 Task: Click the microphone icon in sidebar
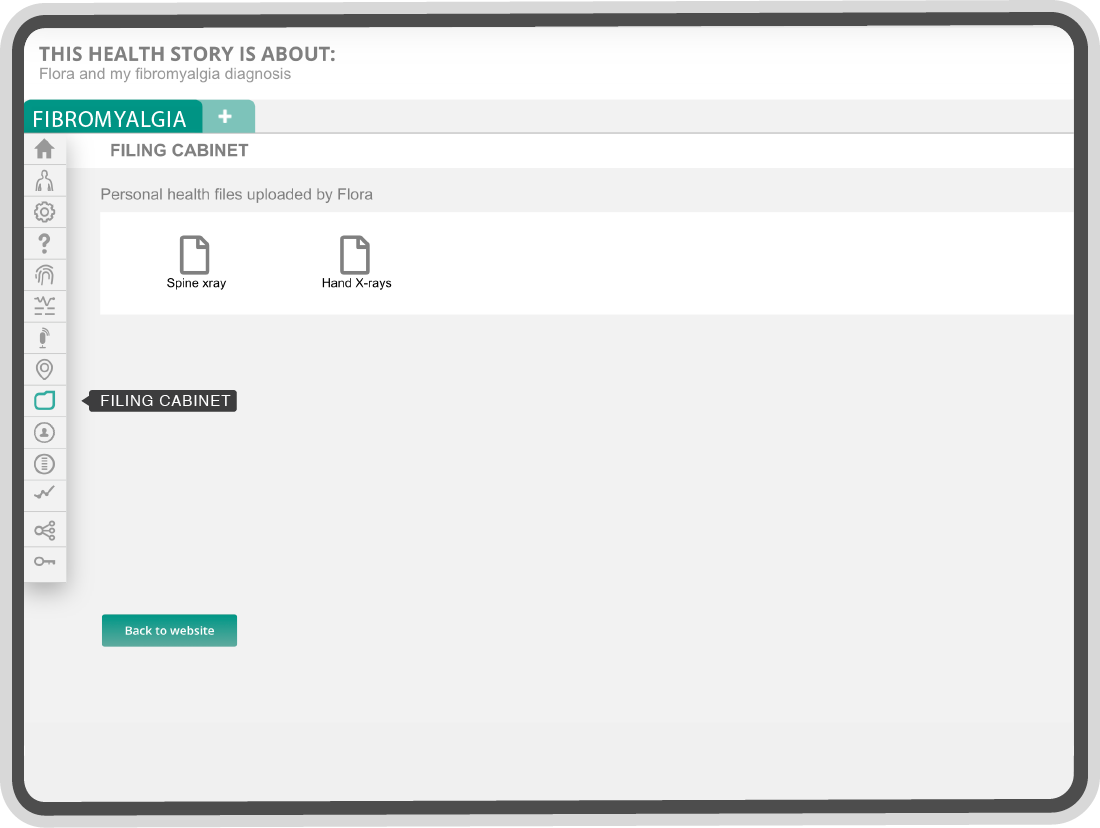(44, 338)
